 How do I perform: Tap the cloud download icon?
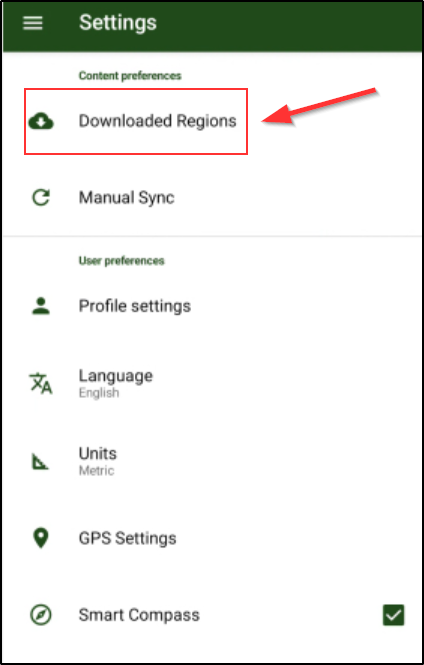pyautogui.click(x=41, y=121)
